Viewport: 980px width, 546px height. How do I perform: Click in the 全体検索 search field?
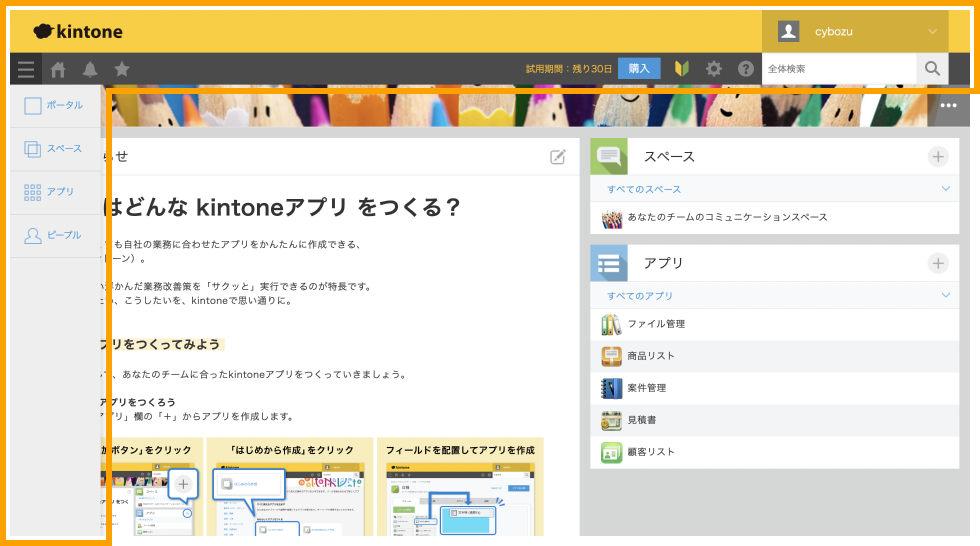pos(838,69)
